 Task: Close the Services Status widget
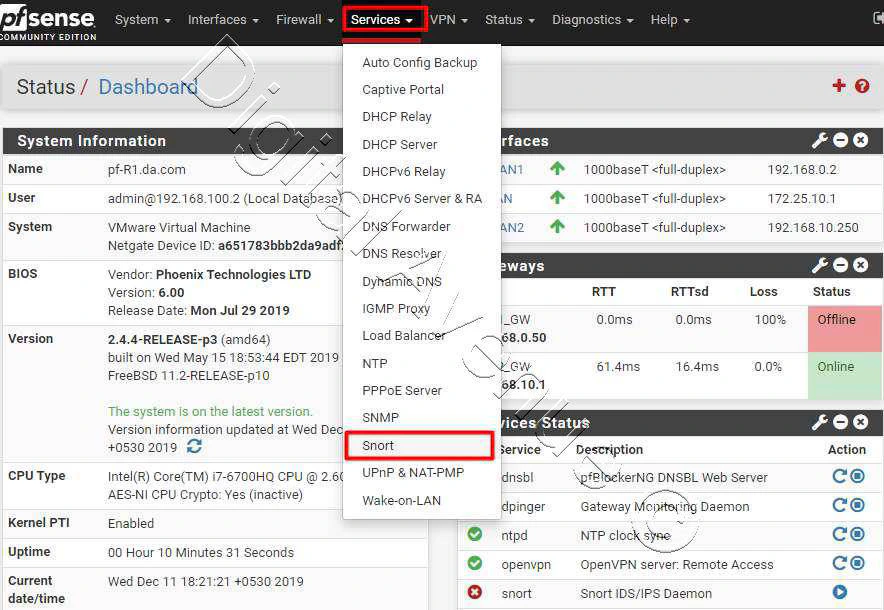click(x=860, y=422)
